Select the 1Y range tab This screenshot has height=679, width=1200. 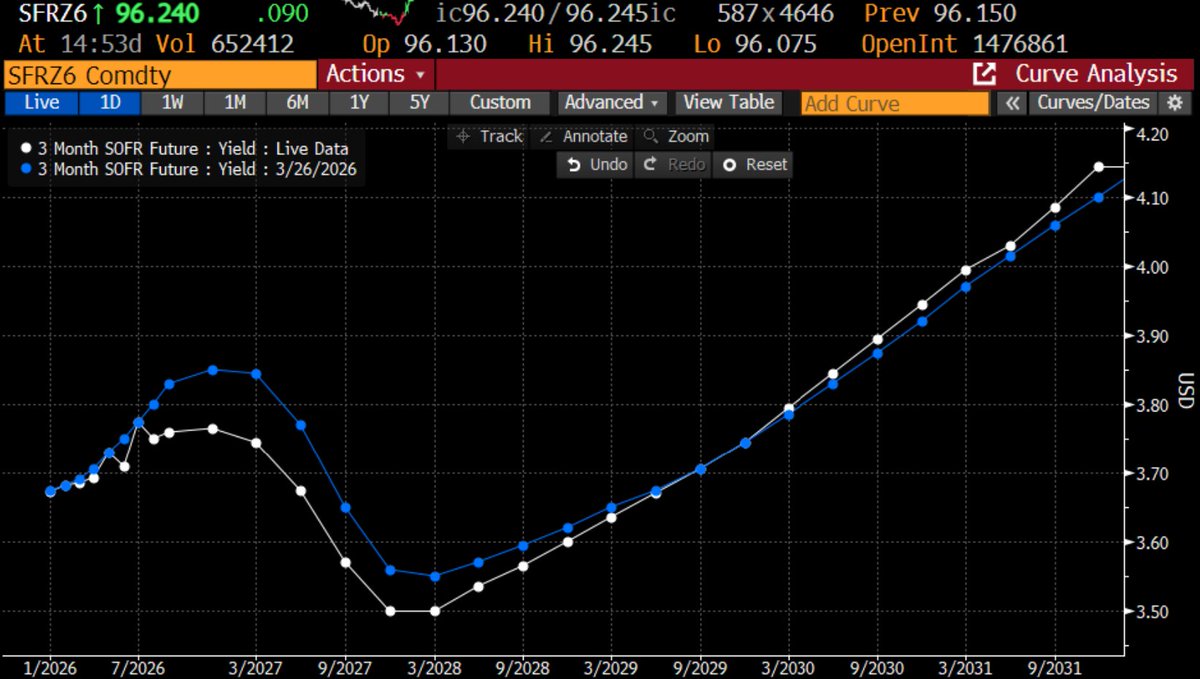pyautogui.click(x=357, y=102)
